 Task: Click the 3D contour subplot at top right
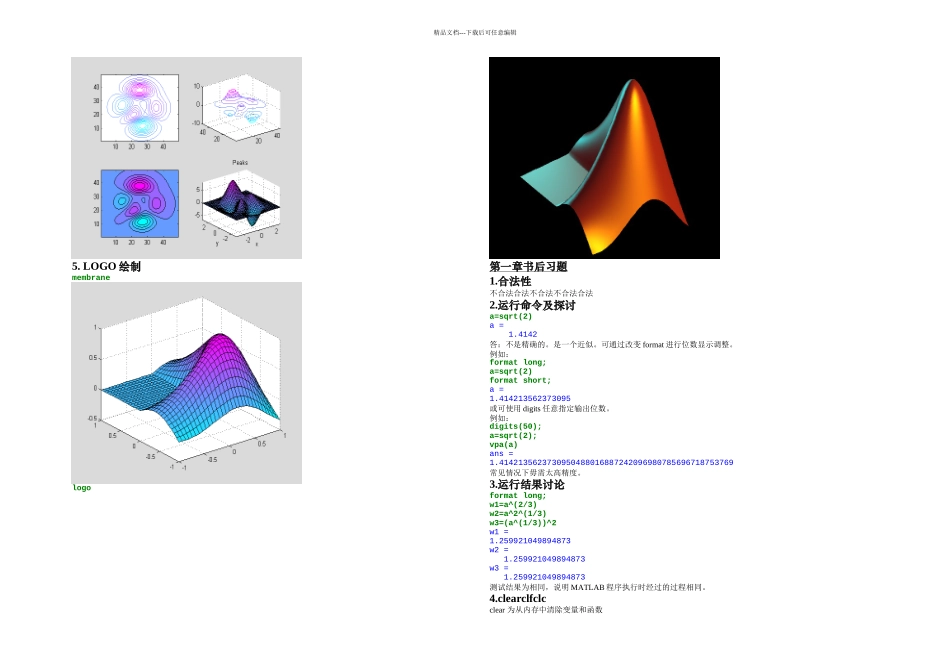click(x=241, y=108)
